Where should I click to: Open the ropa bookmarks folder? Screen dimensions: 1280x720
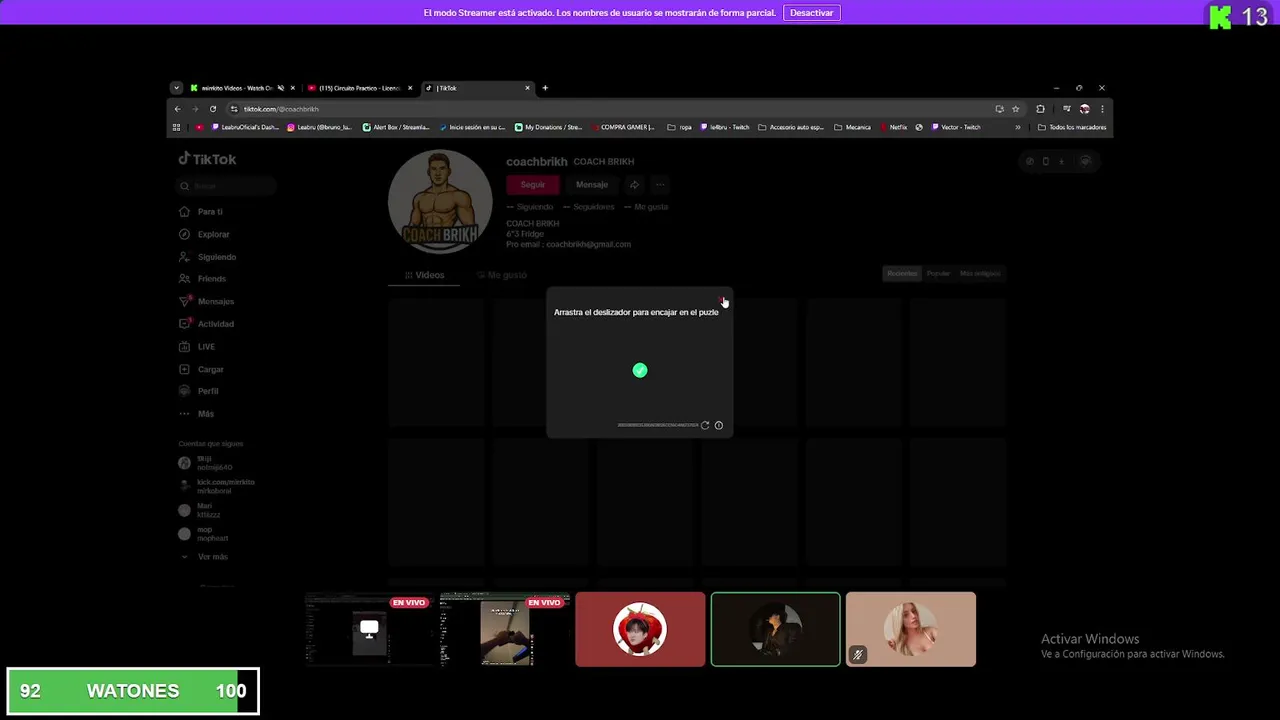pyautogui.click(x=680, y=127)
